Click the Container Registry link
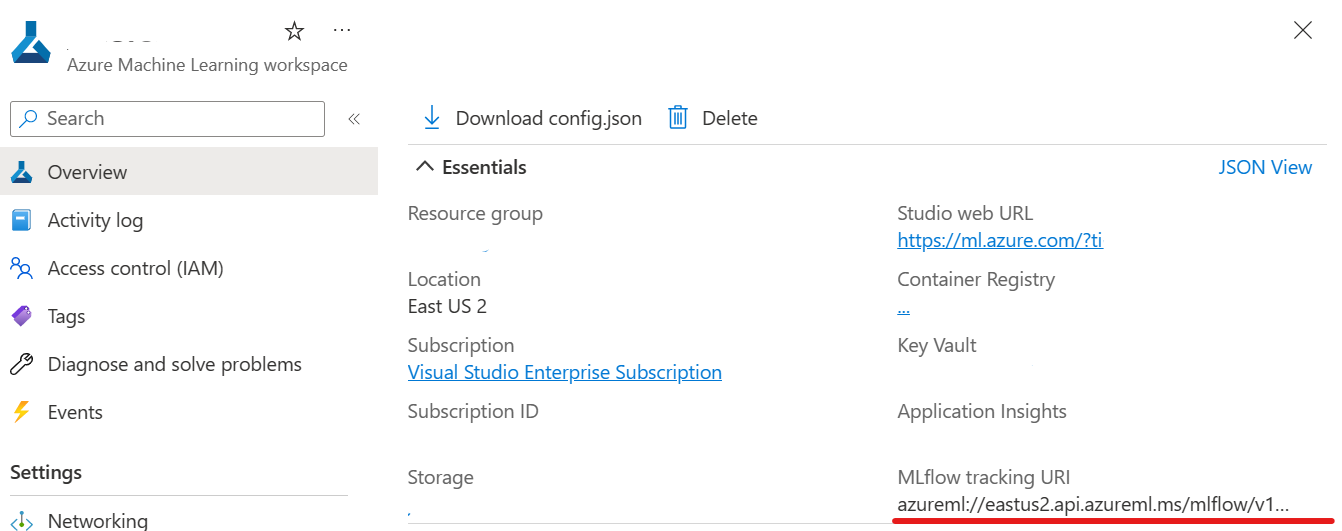The image size is (1342, 531). tap(903, 308)
